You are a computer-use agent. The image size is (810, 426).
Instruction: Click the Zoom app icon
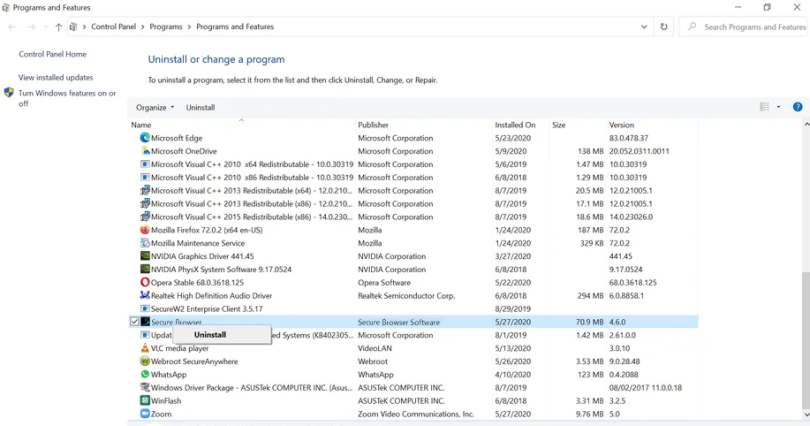coord(145,414)
